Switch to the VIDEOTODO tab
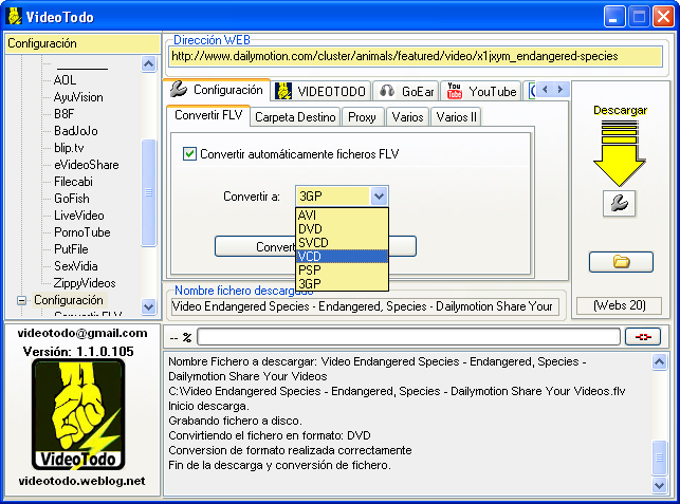 click(x=321, y=91)
